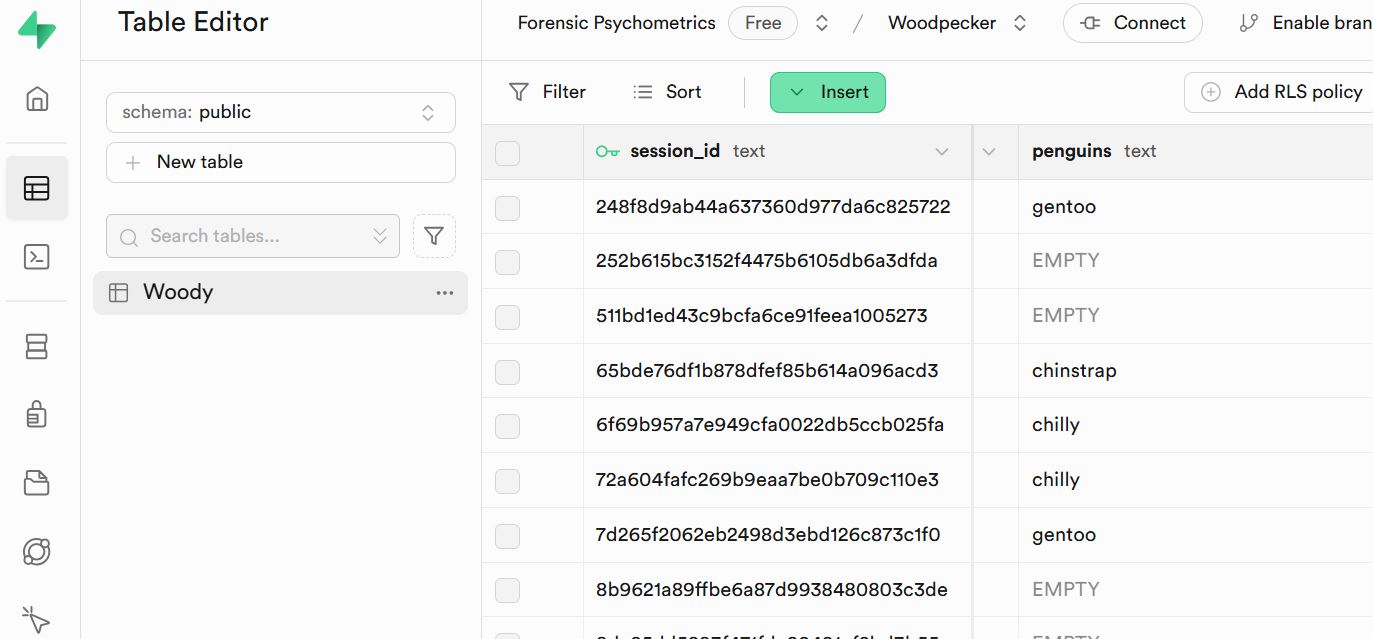Image resolution: width=1373 pixels, height=639 pixels.
Task: Open the Supabase home logo
Action: pyautogui.click(x=37, y=30)
